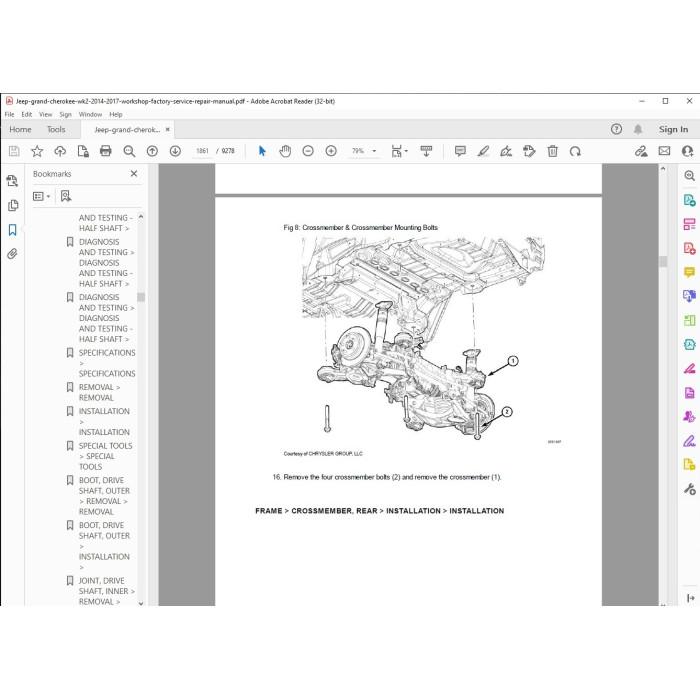Open the View menu
Viewport: 700px width, 700px height.
(46, 115)
